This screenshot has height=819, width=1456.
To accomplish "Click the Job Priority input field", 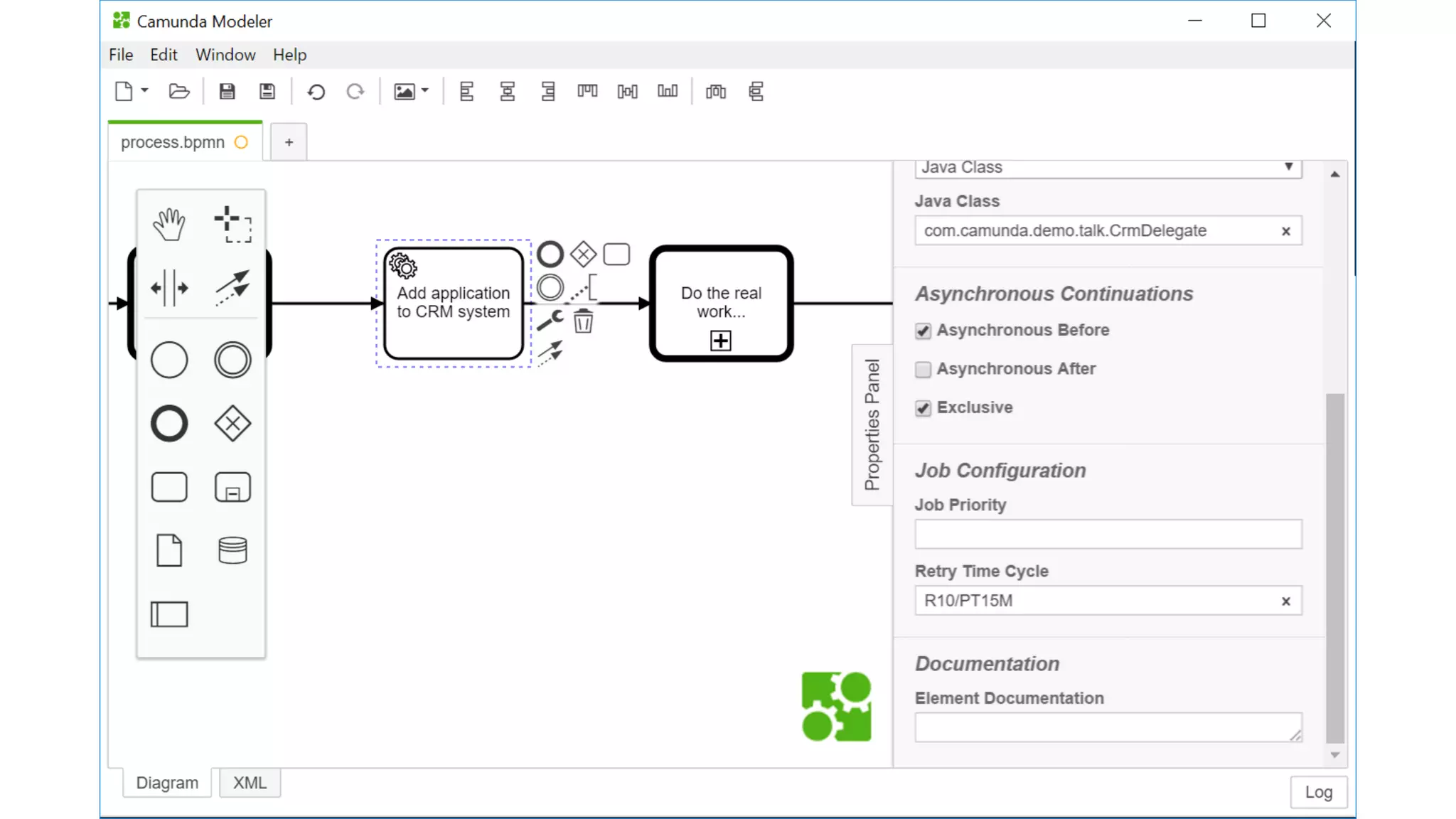I will pyautogui.click(x=1108, y=535).
